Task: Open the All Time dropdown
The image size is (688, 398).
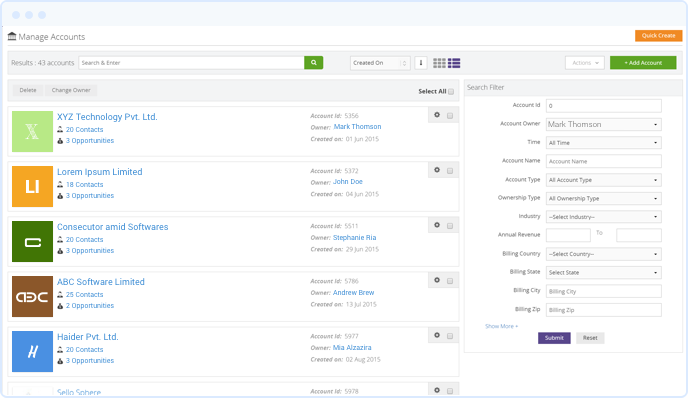Action: pyautogui.click(x=603, y=143)
